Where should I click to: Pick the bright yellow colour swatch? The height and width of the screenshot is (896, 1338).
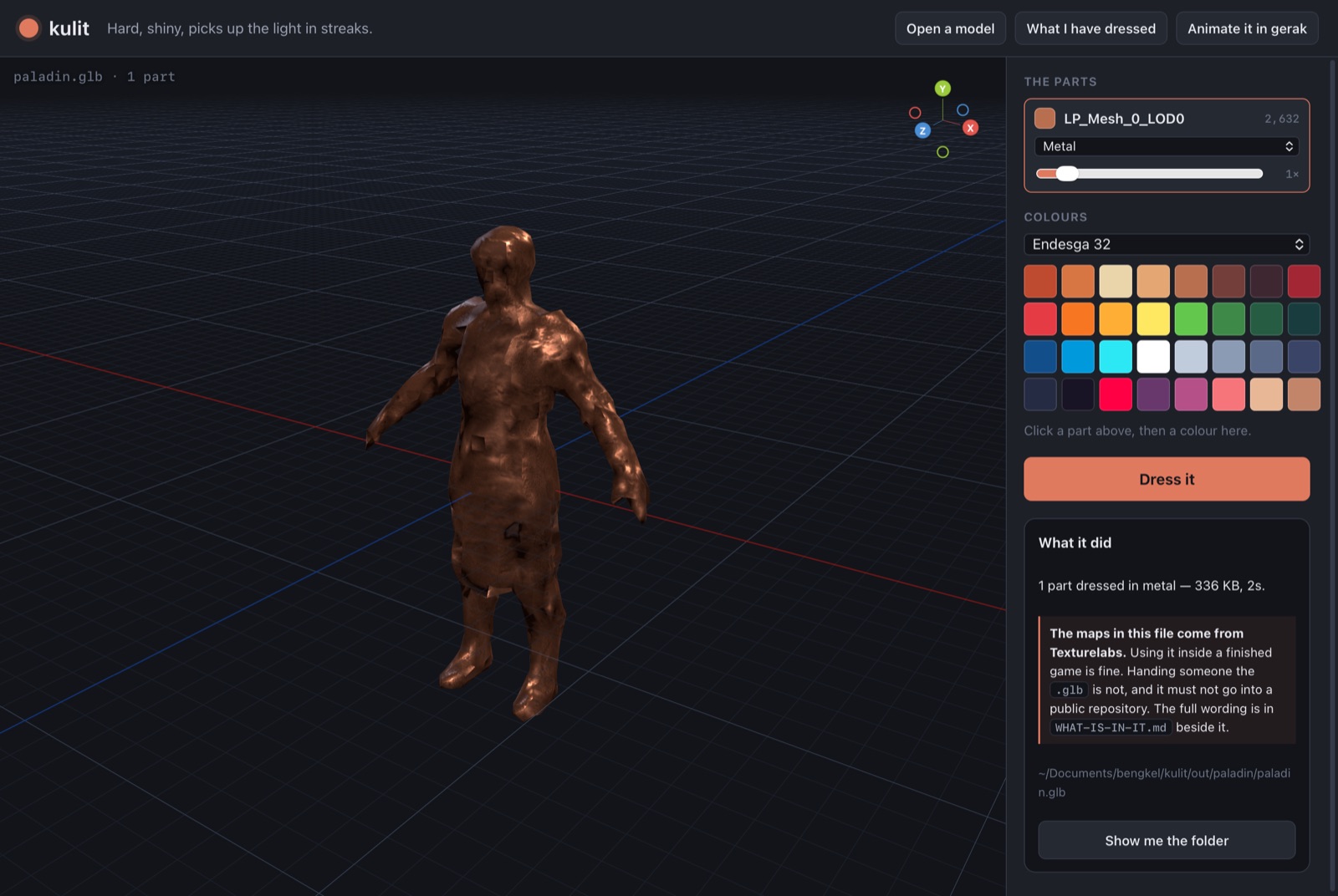1153,319
